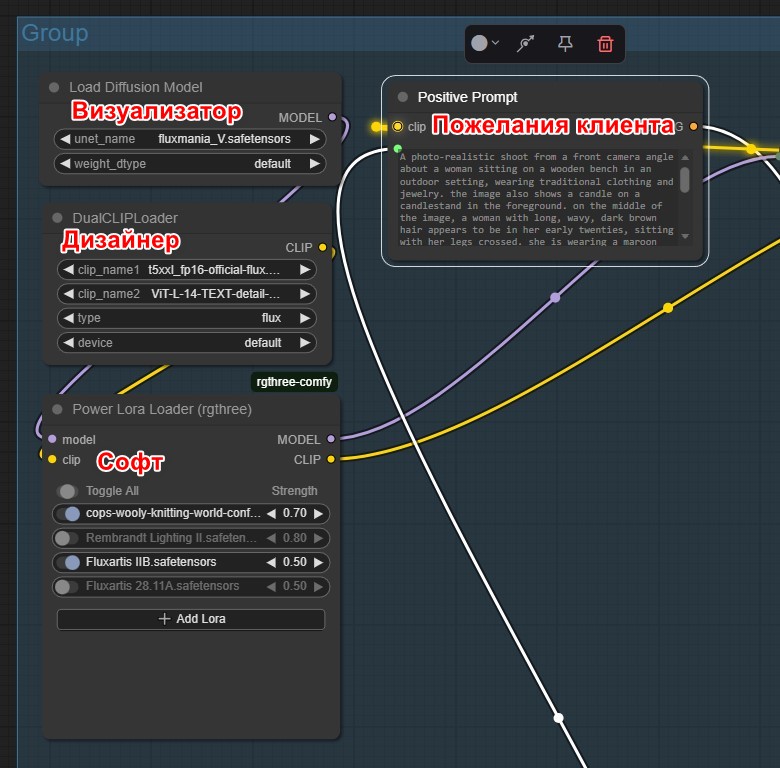Click the clip input of Positive Prompt
780x768 pixels.
point(397,126)
